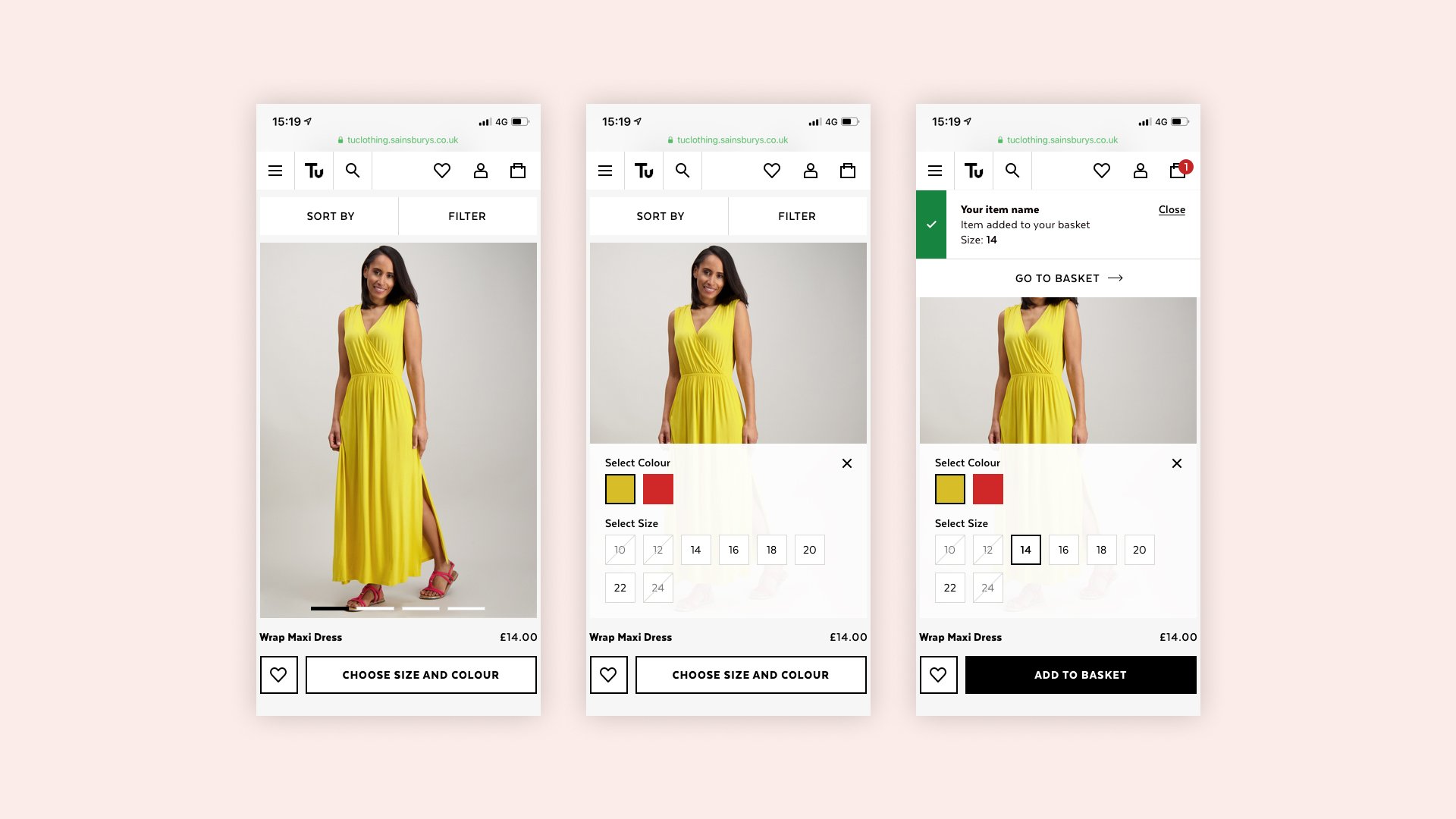Screen dimensions: 1456x819
Task: Select size 22 on third phone
Action: (x=949, y=588)
